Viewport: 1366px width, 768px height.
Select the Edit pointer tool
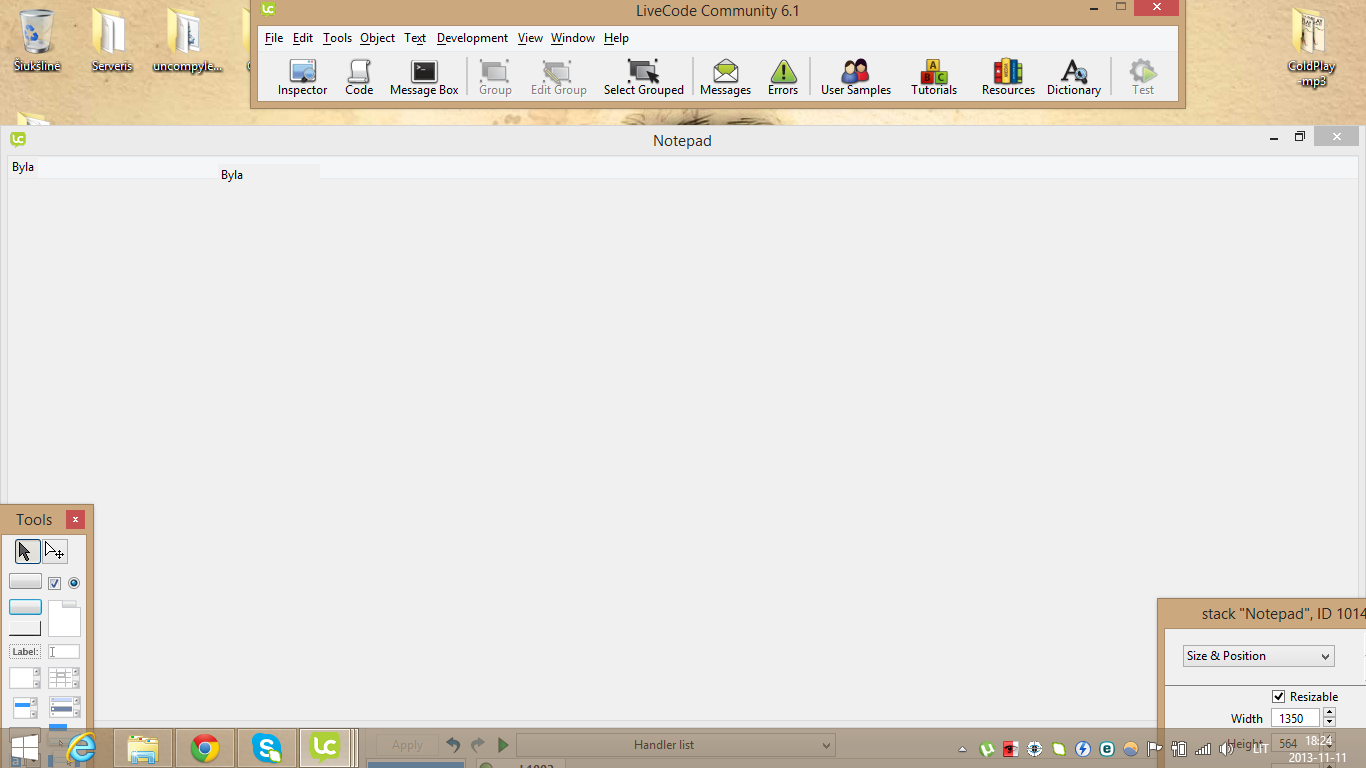(55, 551)
